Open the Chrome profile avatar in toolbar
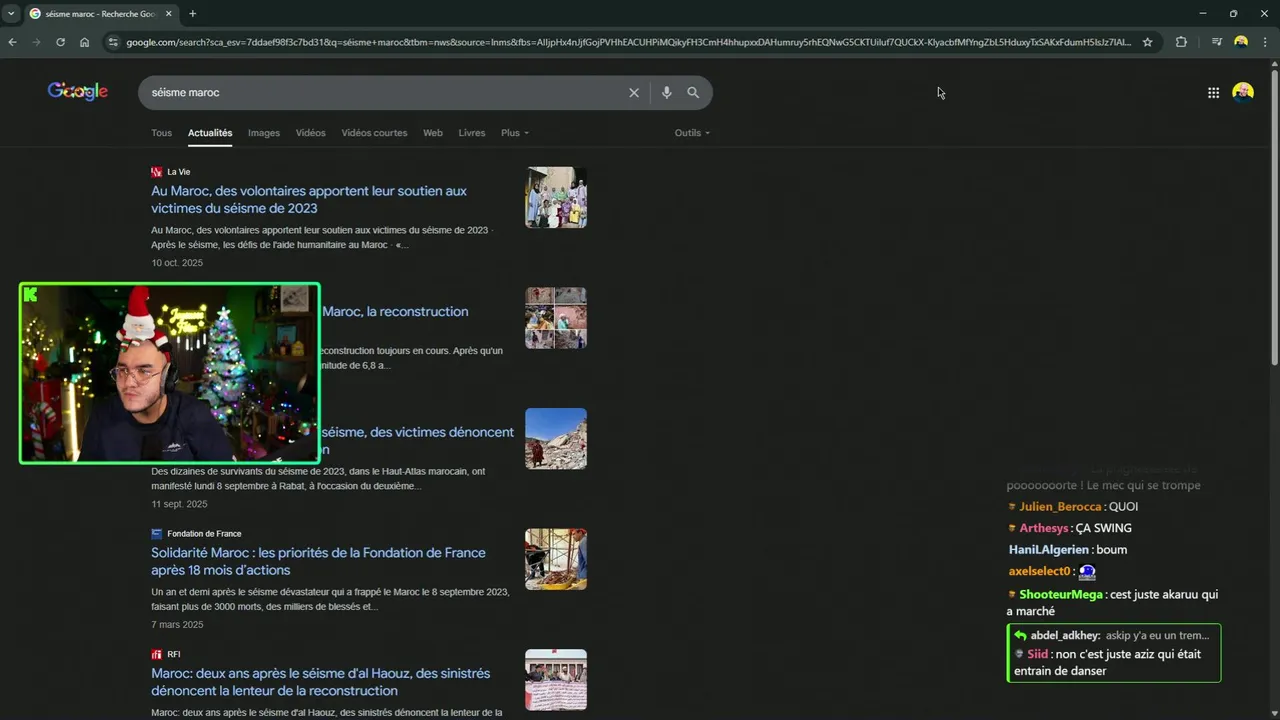Image resolution: width=1280 pixels, height=720 pixels. [x=1241, y=42]
